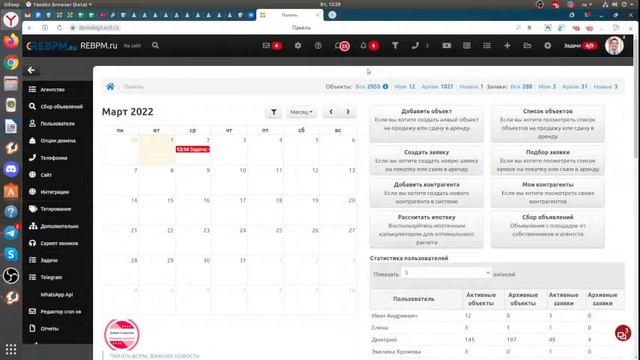Click the Рассчитать ипотеку card
The width and height of the screenshot is (640, 360).
(x=427, y=229)
